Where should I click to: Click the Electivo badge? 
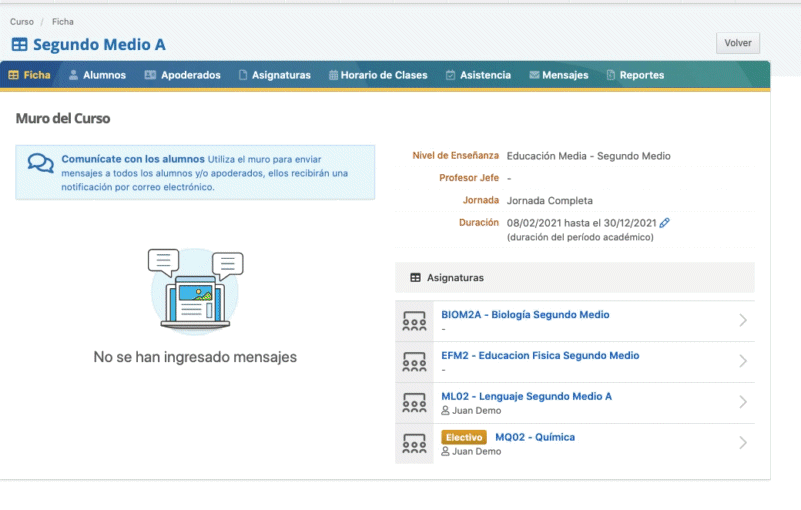click(464, 437)
